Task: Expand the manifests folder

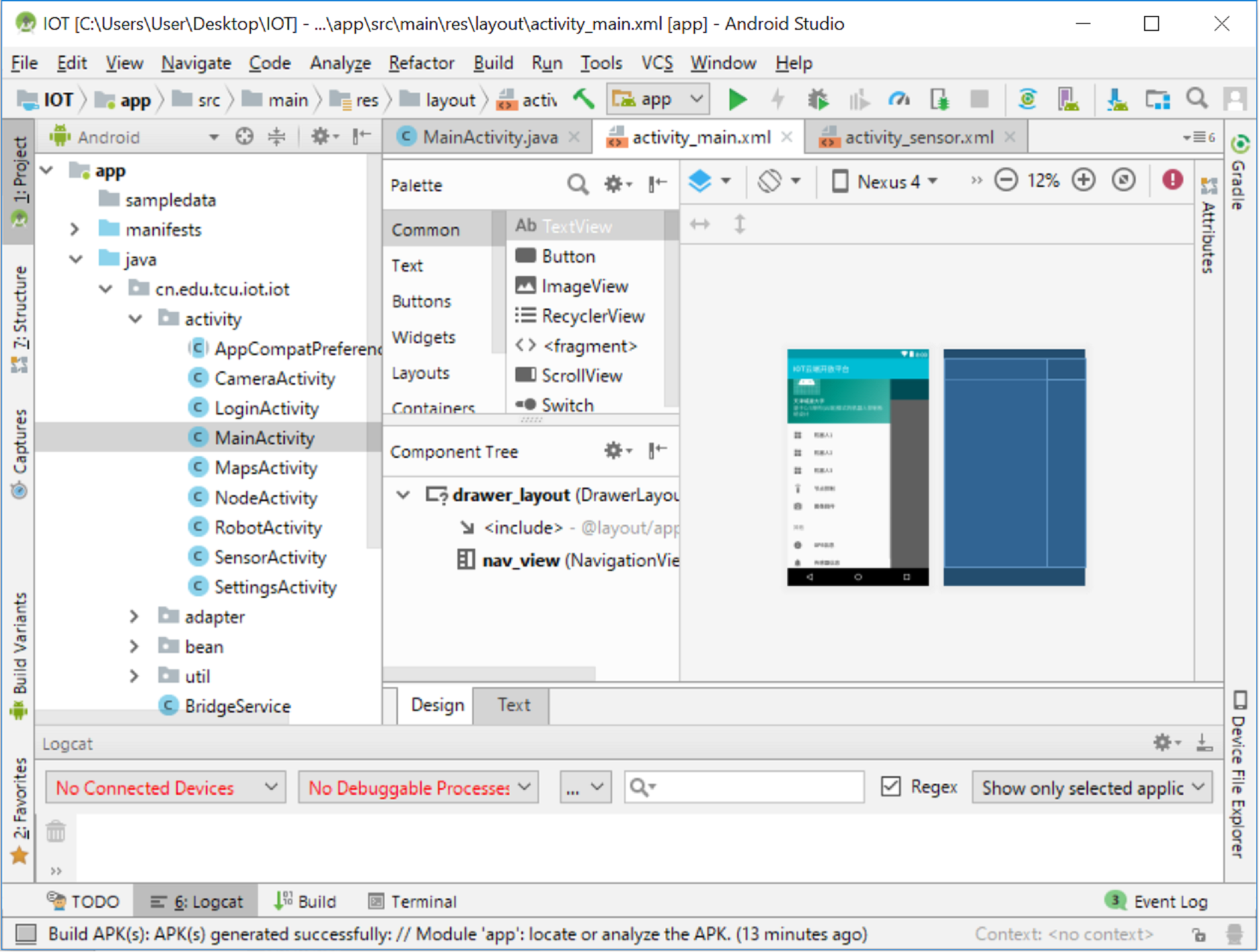Action: [x=75, y=229]
